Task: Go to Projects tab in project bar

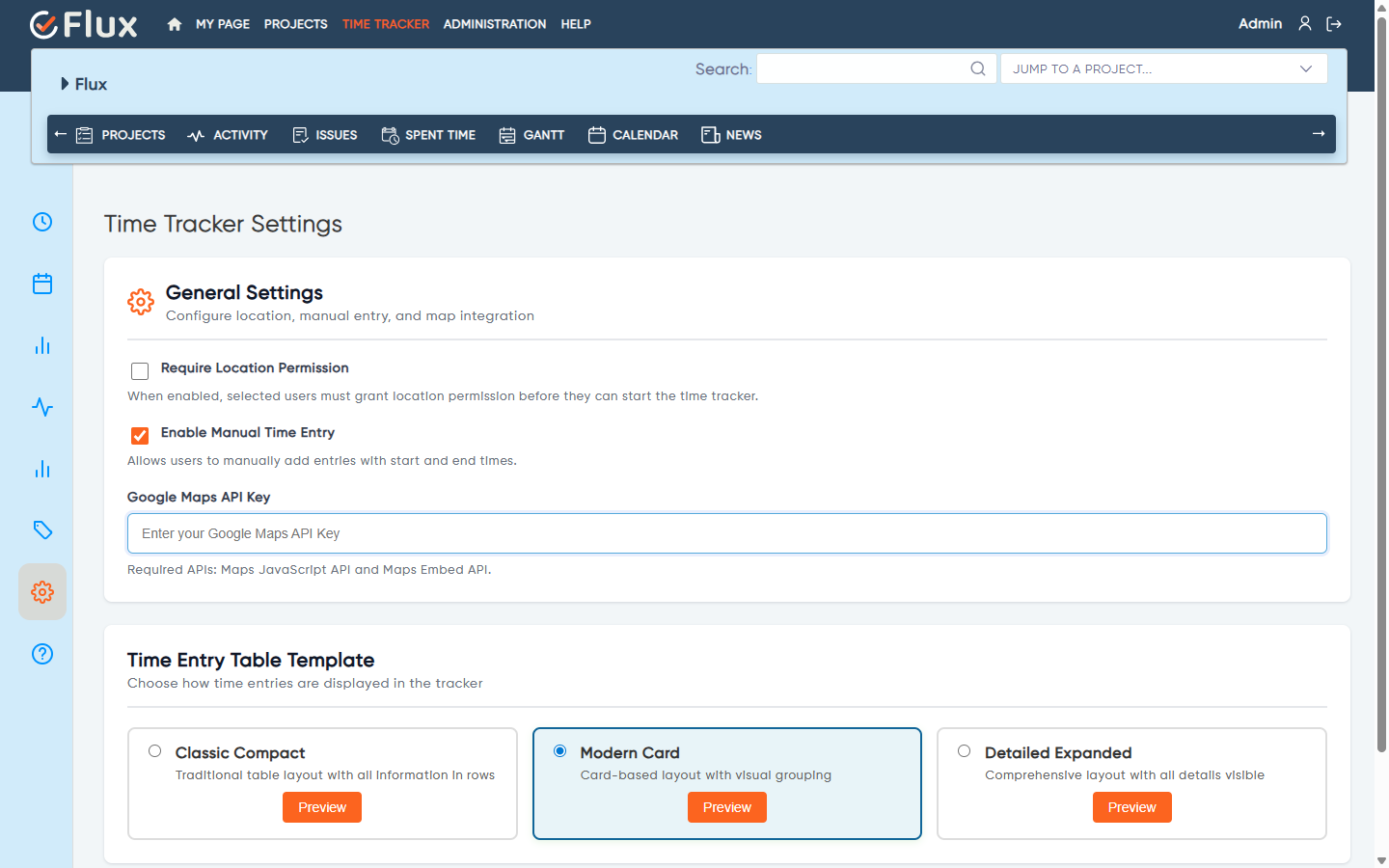Action: click(x=121, y=135)
